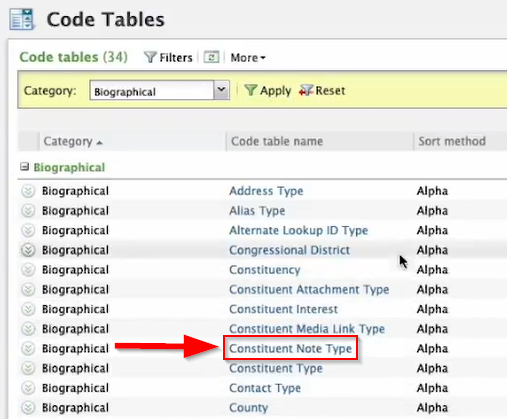Expand the Congressional District row chevron
The image size is (507, 419).
(x=28, y=250)
